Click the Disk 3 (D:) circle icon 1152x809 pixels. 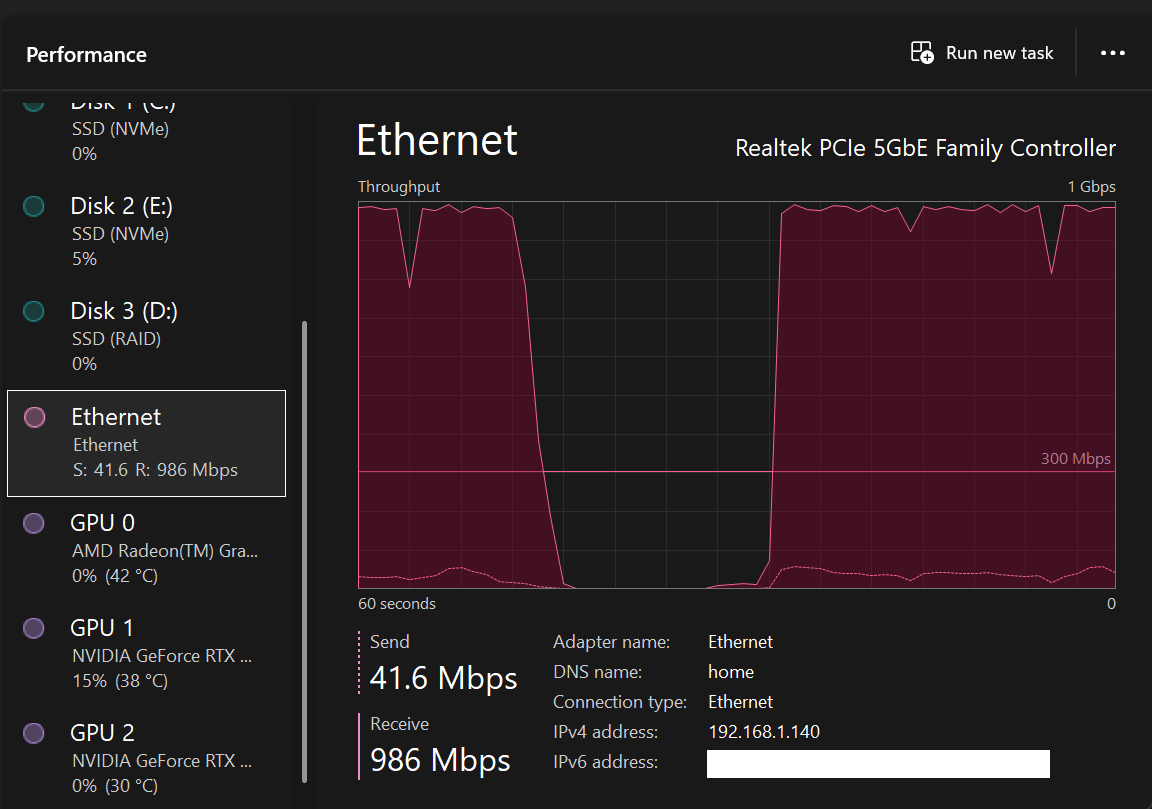coord(33,311)
